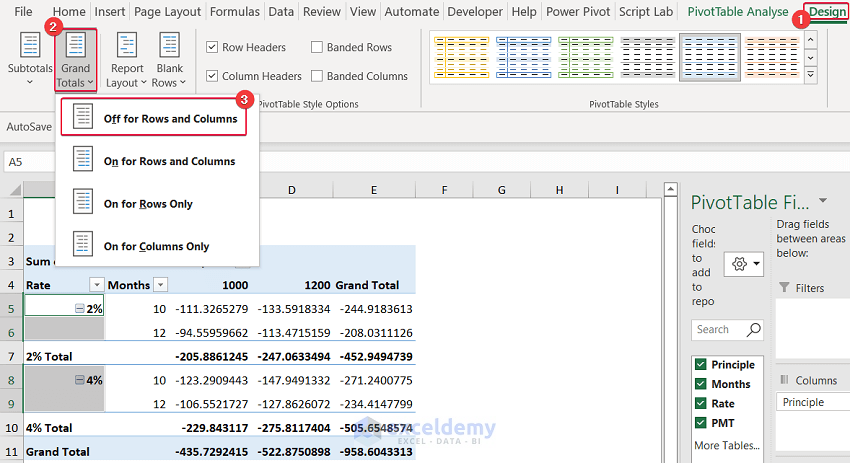The height and width of the screenshot is (463, 850).
Task: Click the styles gallery up arrow
Action: point(810,40)
